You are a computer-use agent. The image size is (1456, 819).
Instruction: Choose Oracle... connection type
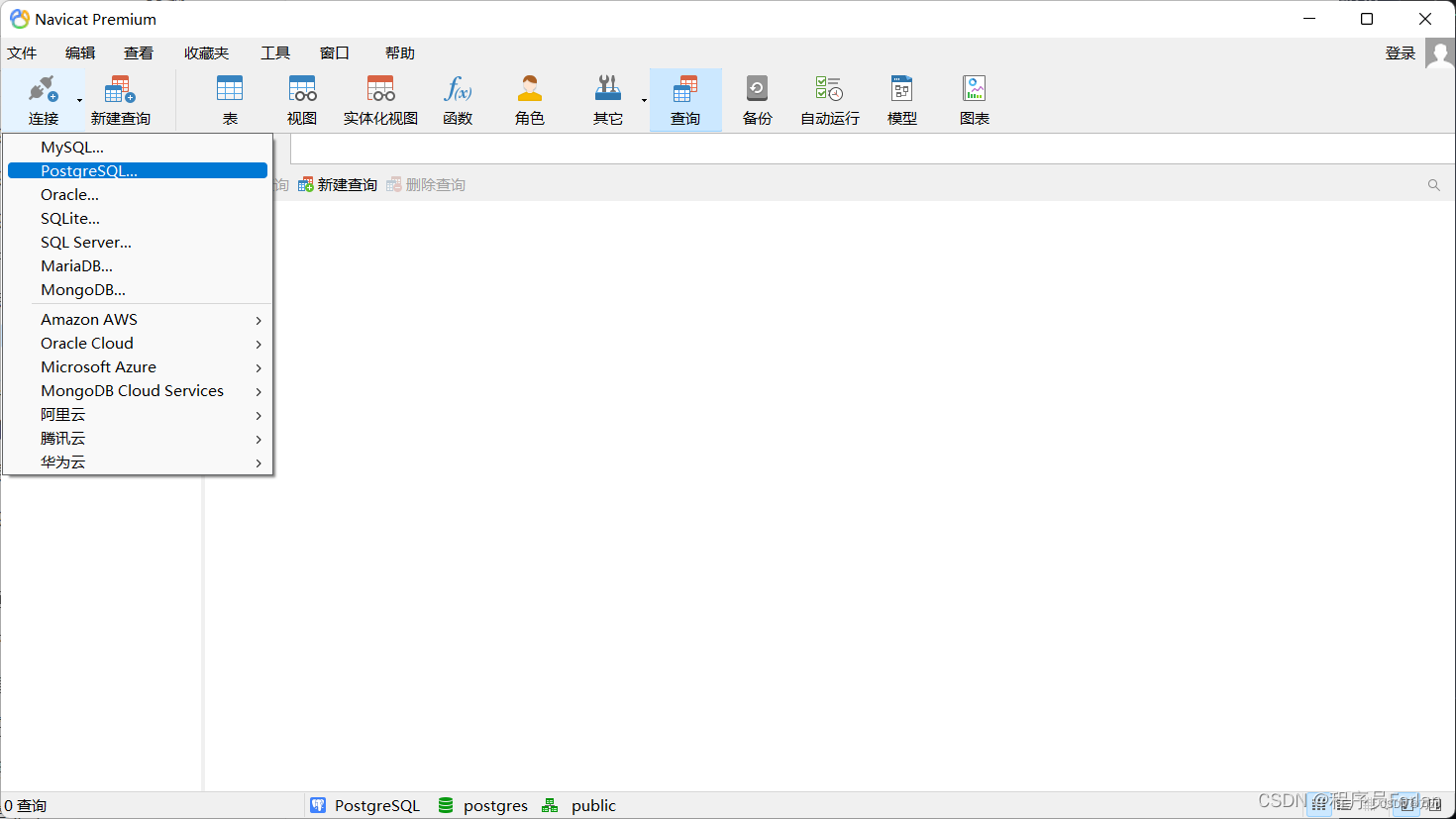(x=138, y=194)
